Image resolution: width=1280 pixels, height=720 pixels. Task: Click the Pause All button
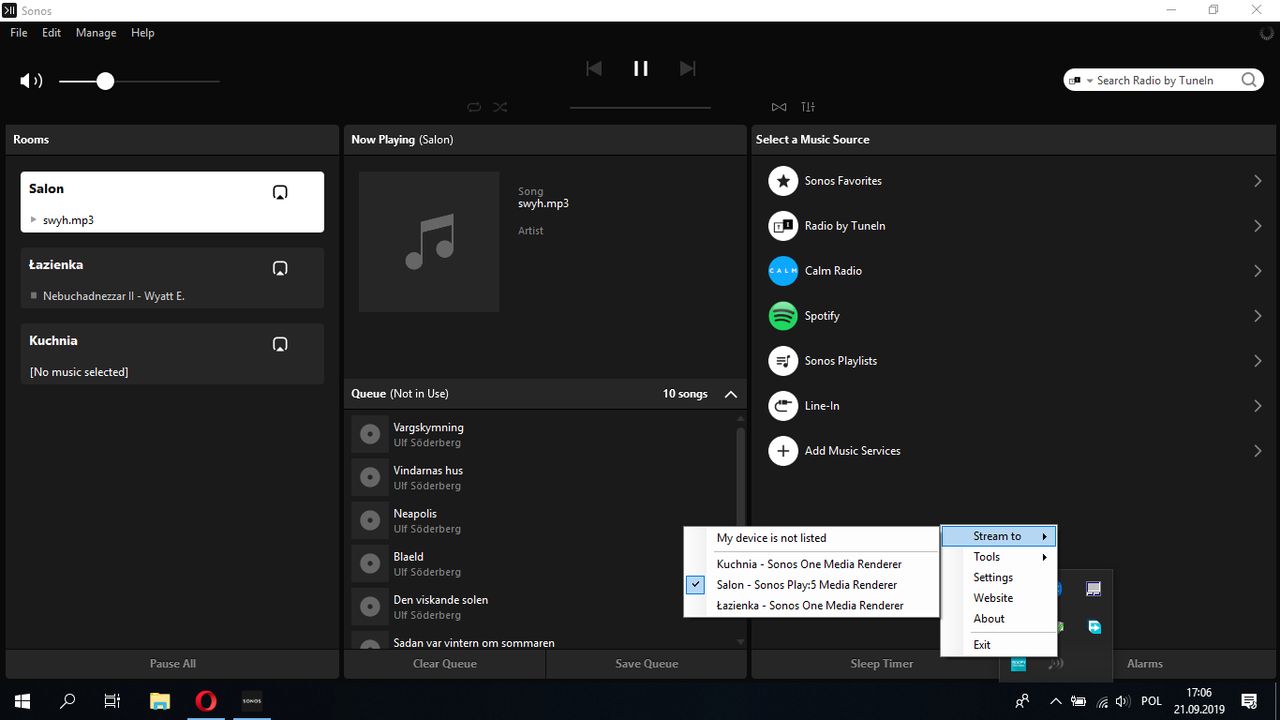(172, 664)
